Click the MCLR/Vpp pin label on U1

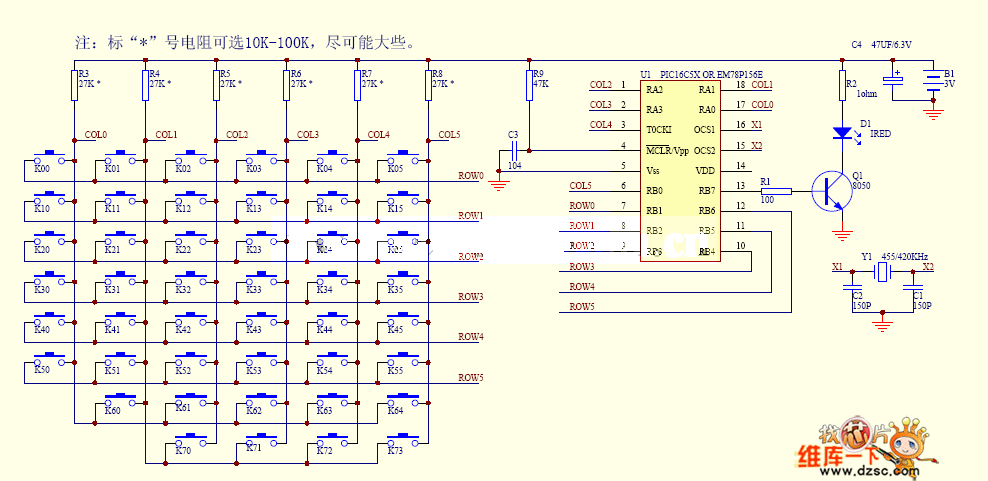[668, 150]
